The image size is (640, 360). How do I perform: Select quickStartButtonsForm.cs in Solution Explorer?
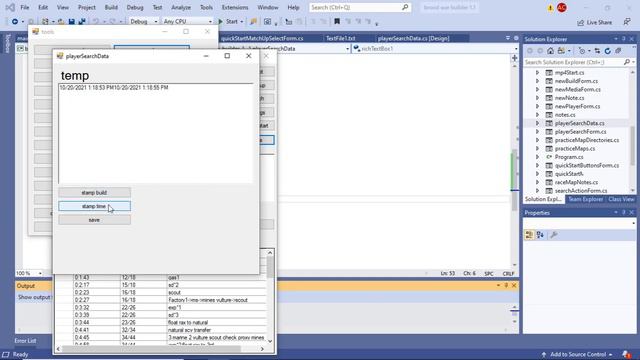click(x=587, y=166)
